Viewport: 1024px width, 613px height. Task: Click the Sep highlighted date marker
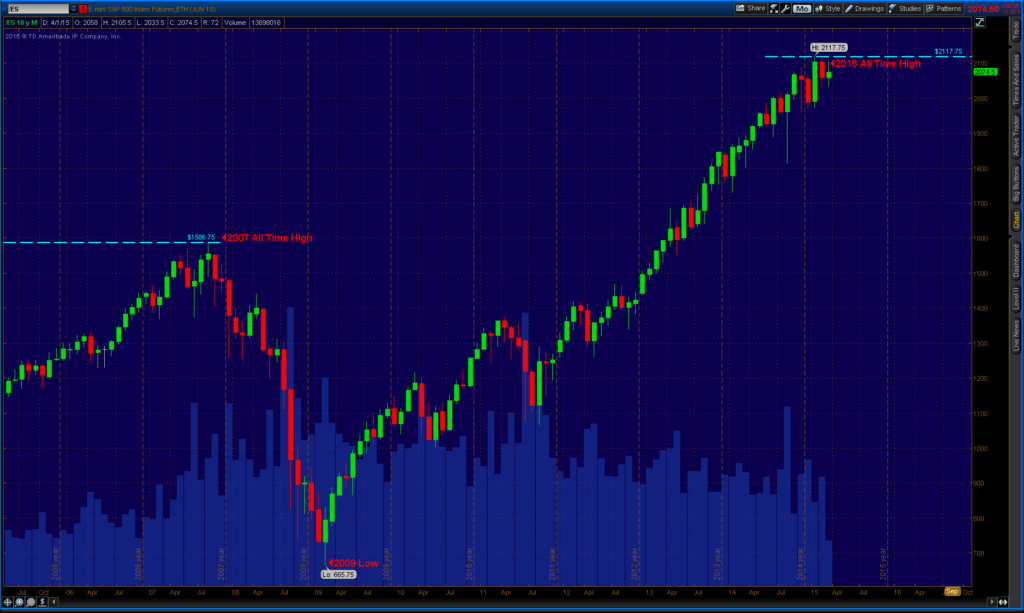(x=952, y=591)
